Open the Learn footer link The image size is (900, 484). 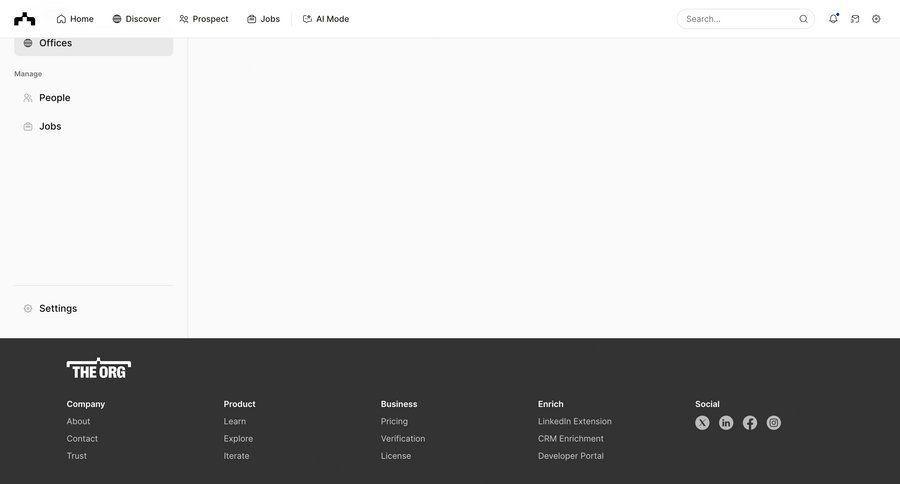(x=235, y=421)
